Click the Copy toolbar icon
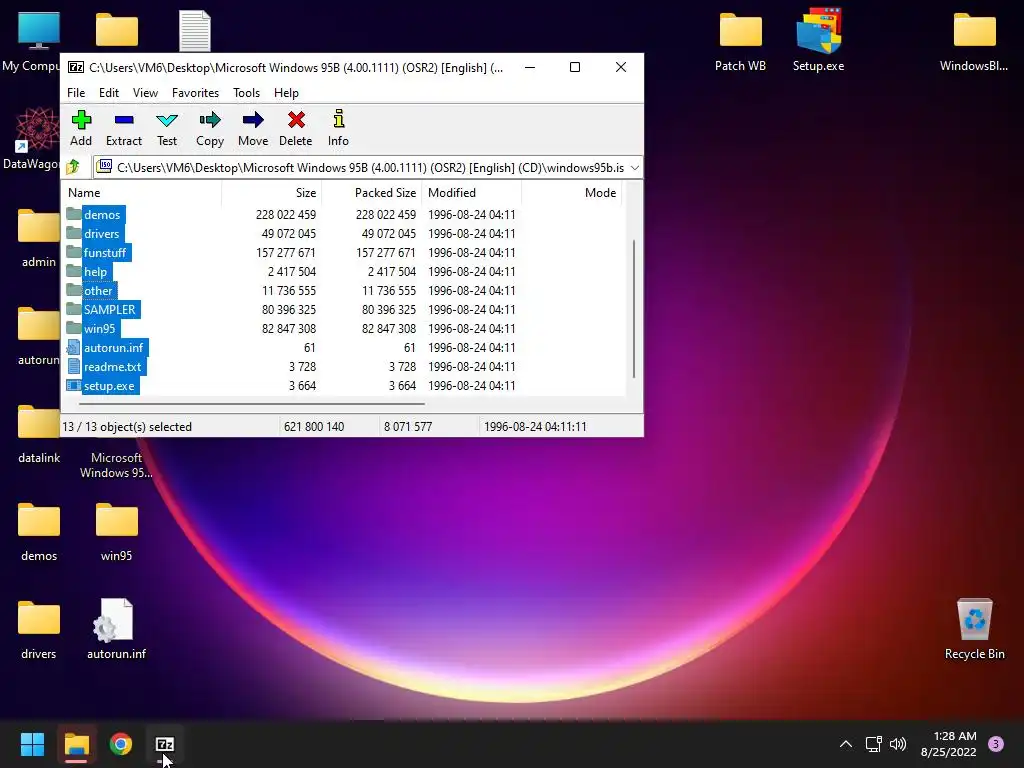Screen dimensions: 1024x768 [x=210, y=129]
